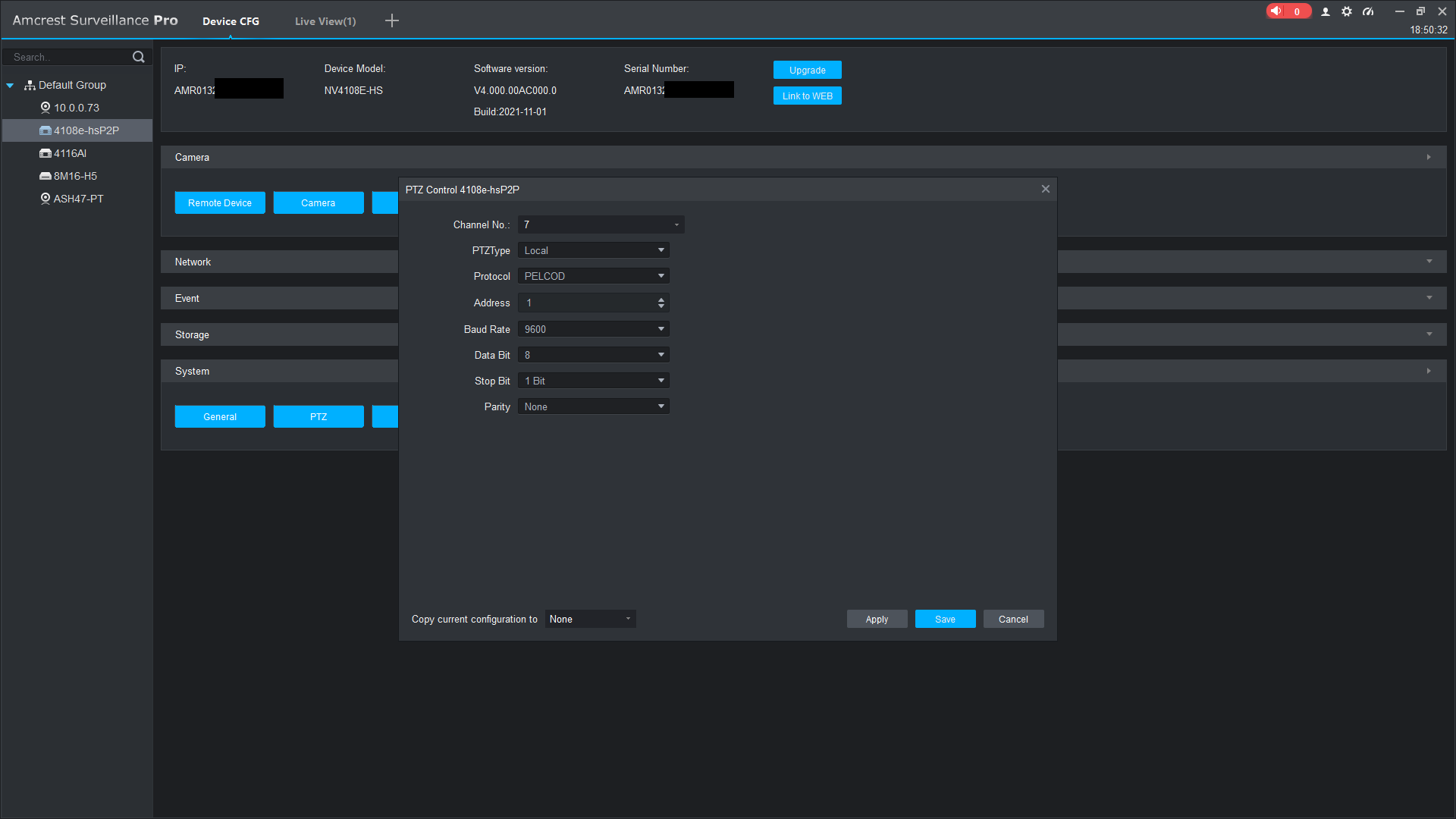
Task: Open the PTZType dropdown
Action: point(594,250)
